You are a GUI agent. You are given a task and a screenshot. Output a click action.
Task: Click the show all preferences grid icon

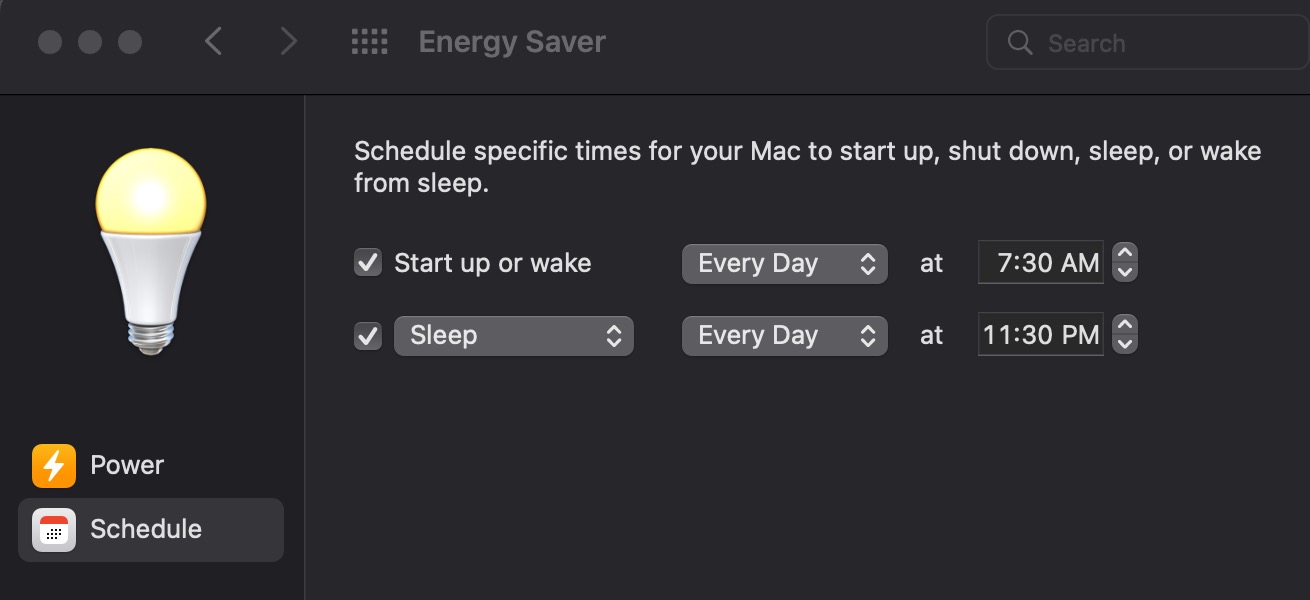369,42
